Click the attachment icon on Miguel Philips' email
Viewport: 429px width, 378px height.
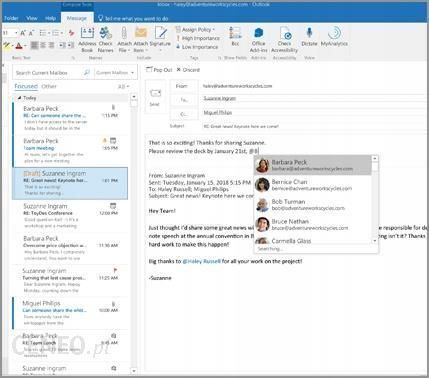point(113,304)
